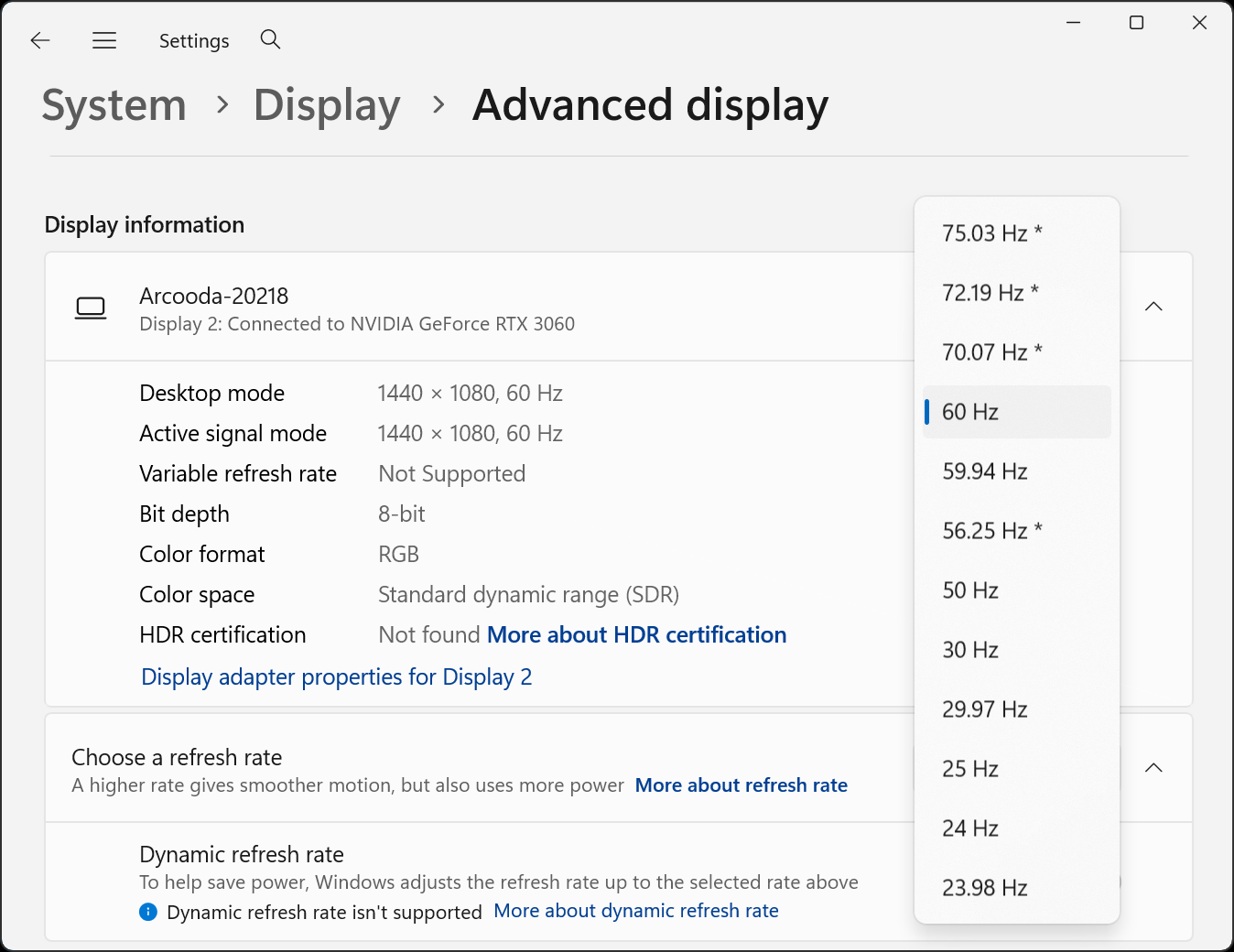Maximize the Settings window
The height and width of the screenshot is (952, 1234).
point(1136,23)
